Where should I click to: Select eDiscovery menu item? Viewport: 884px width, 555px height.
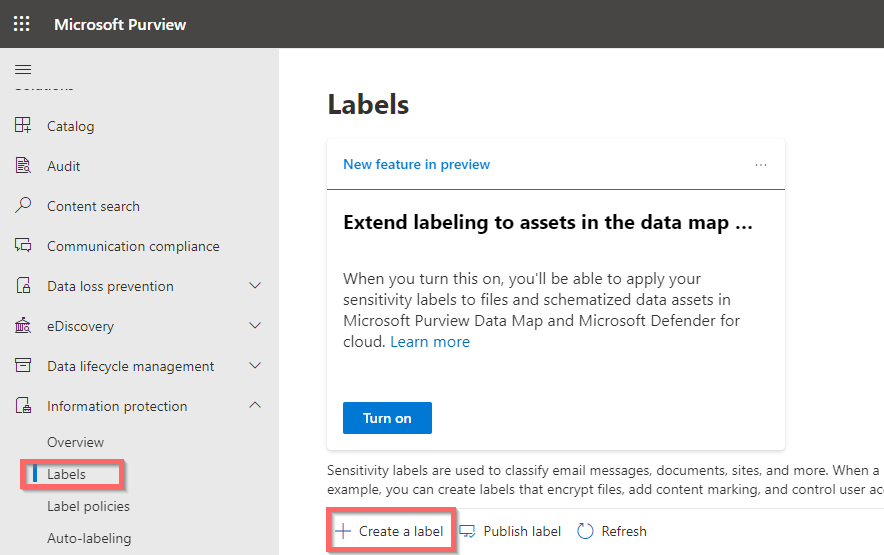pos(81,327)
